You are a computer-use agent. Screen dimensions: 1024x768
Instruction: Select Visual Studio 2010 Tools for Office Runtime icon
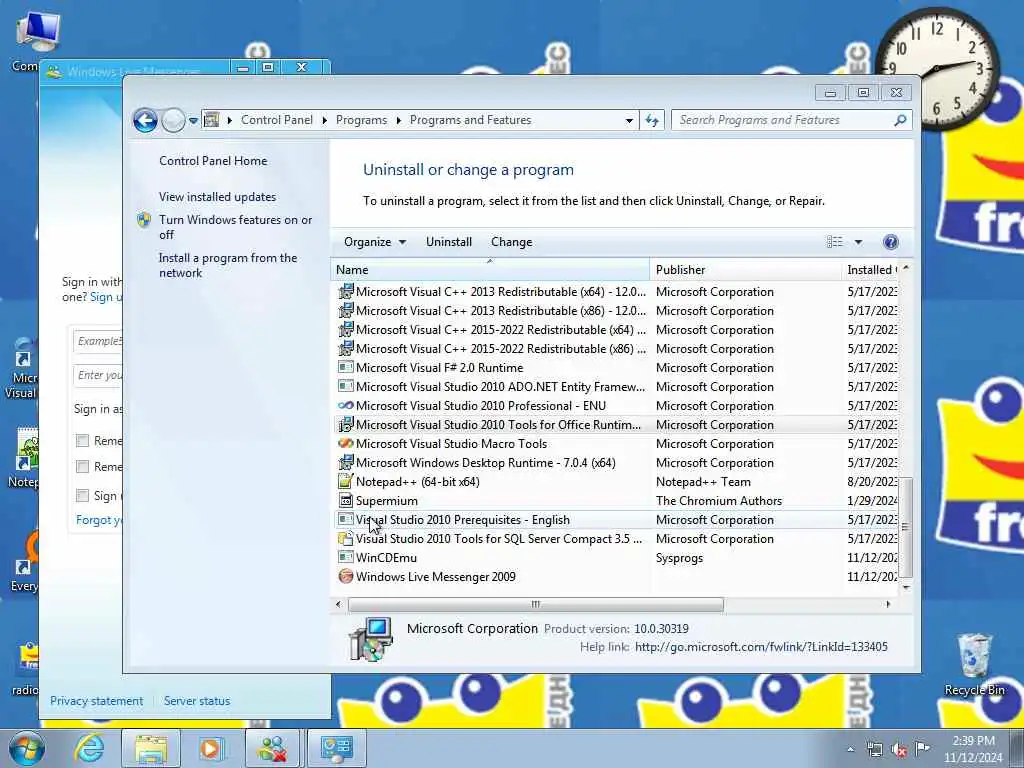(345, 424)
